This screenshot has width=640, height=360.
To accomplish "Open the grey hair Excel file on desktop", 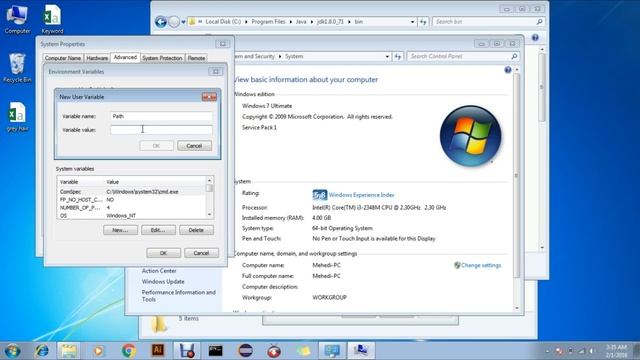I will click(17, 117).
